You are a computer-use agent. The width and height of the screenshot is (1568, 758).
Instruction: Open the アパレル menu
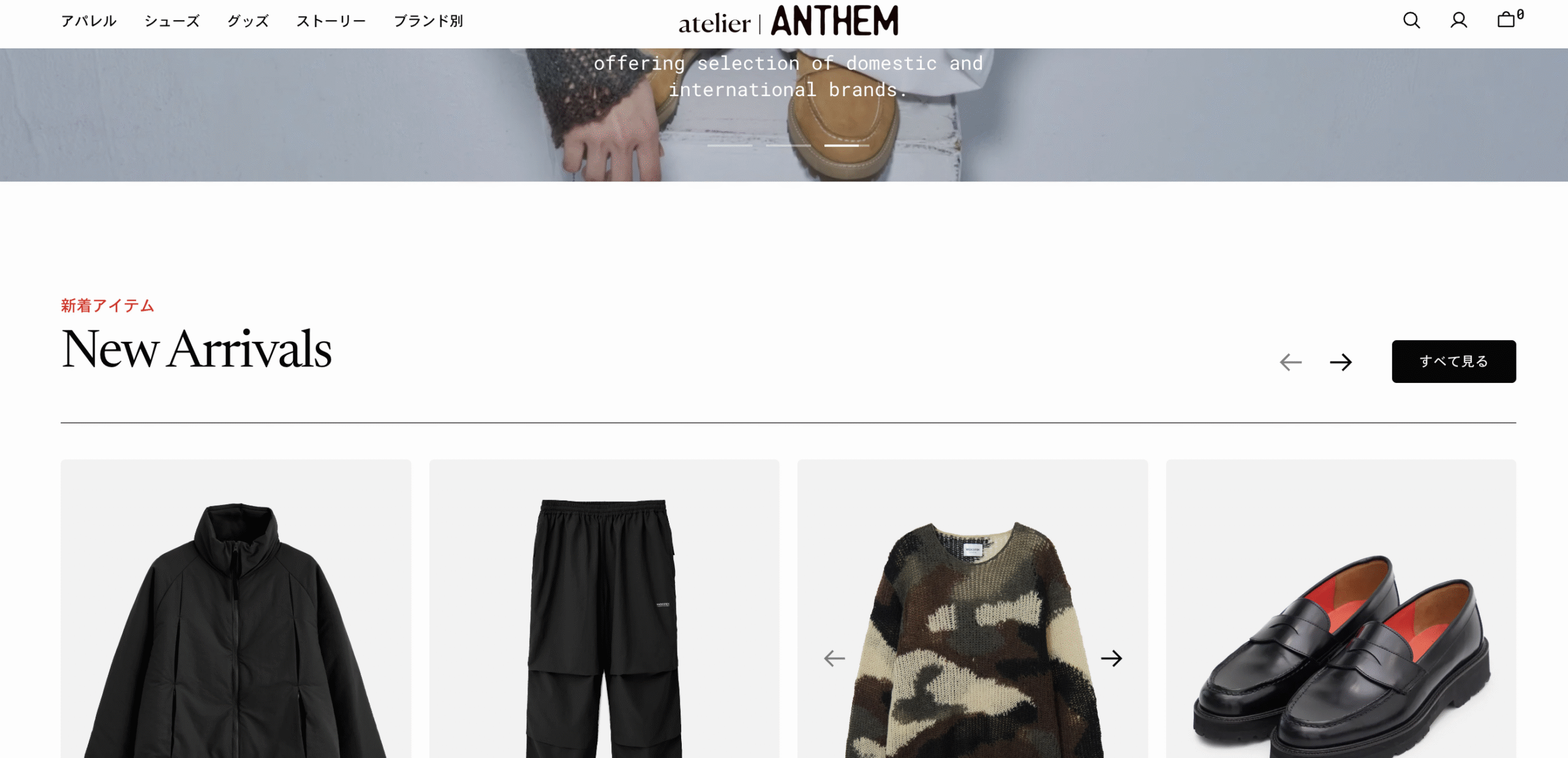(x=89, y=21)
